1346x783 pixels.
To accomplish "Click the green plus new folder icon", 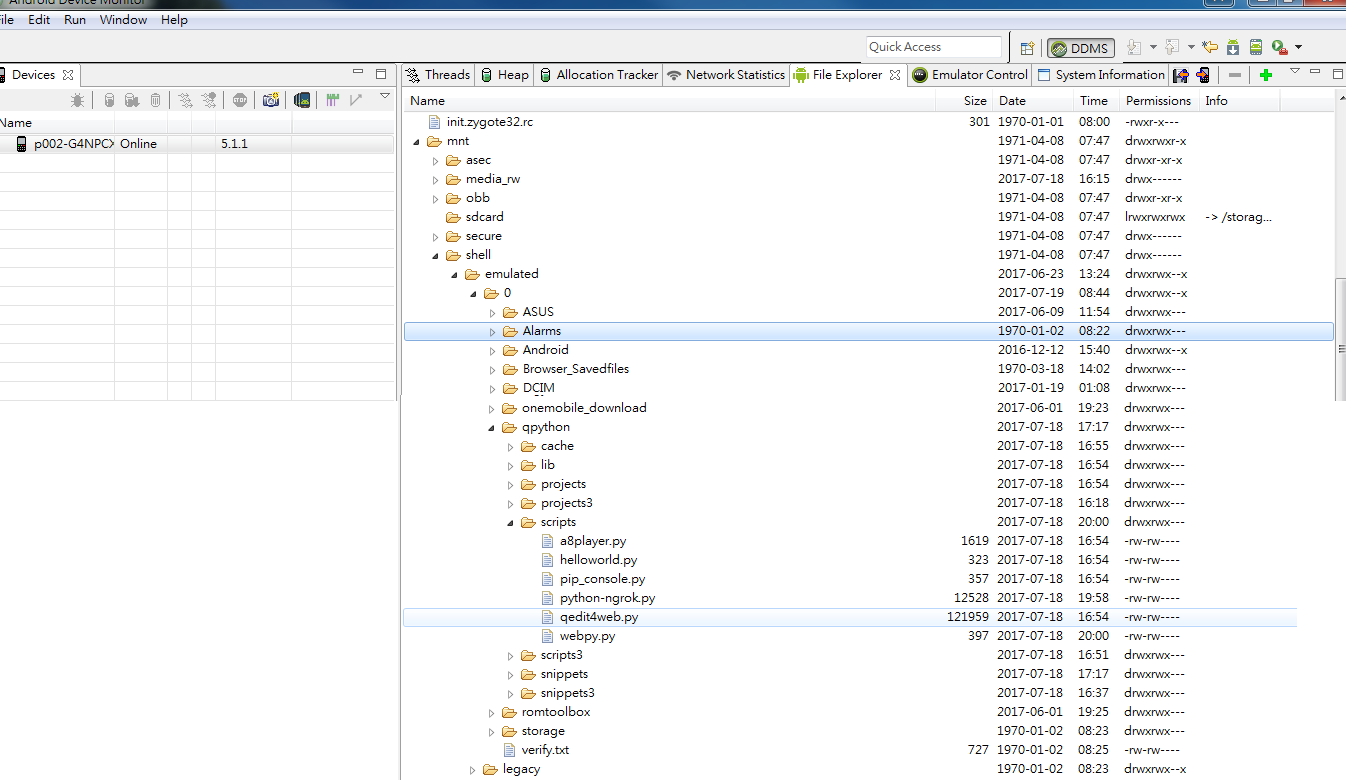I will [x=1266, y=75].
